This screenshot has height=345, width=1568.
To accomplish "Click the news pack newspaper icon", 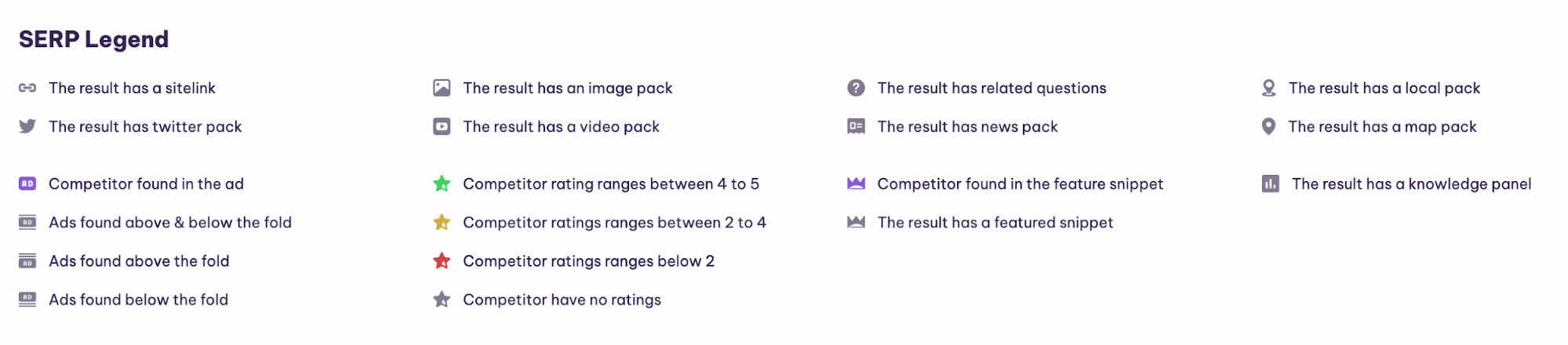I will (x=856, y=126).
